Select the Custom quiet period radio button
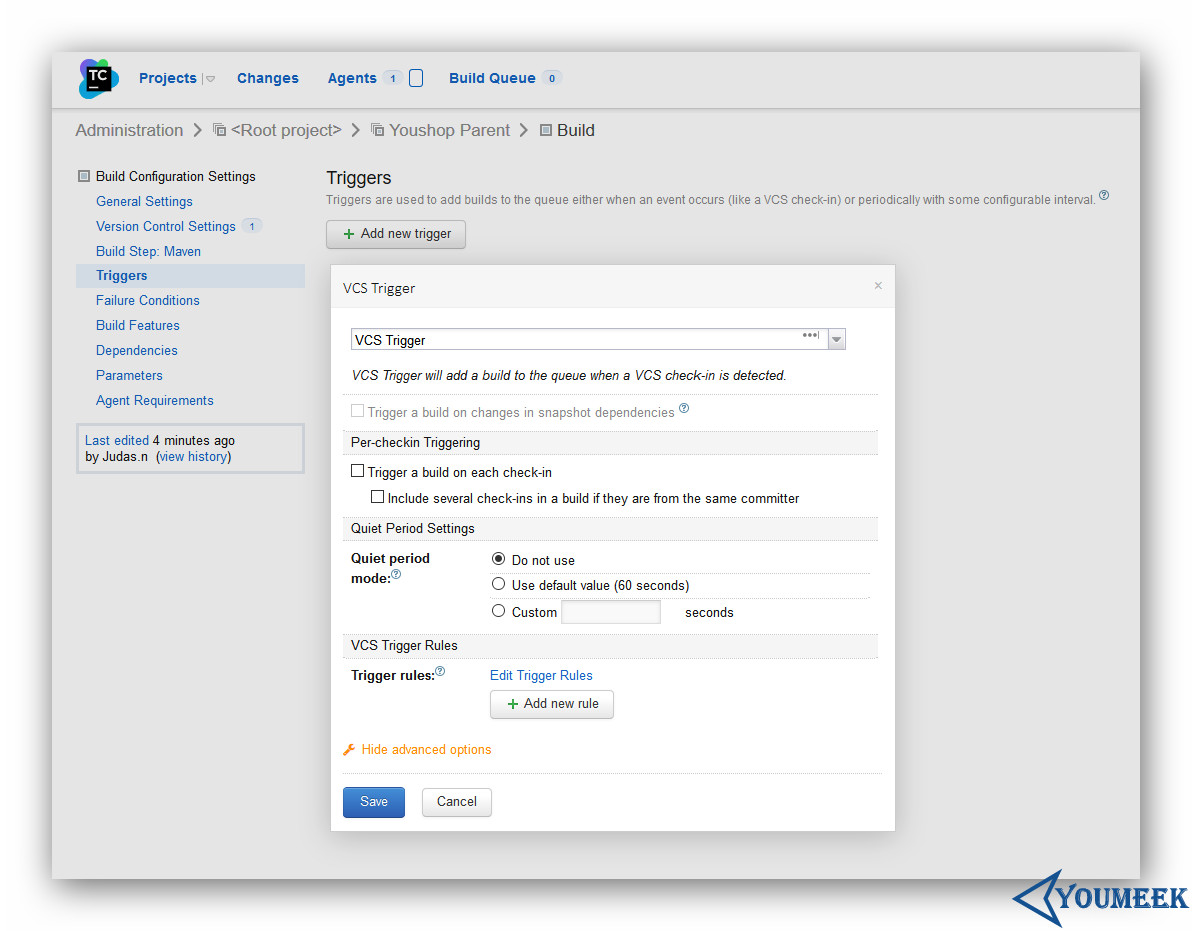This screenshot has width=1192, height=931. point(498,610)
